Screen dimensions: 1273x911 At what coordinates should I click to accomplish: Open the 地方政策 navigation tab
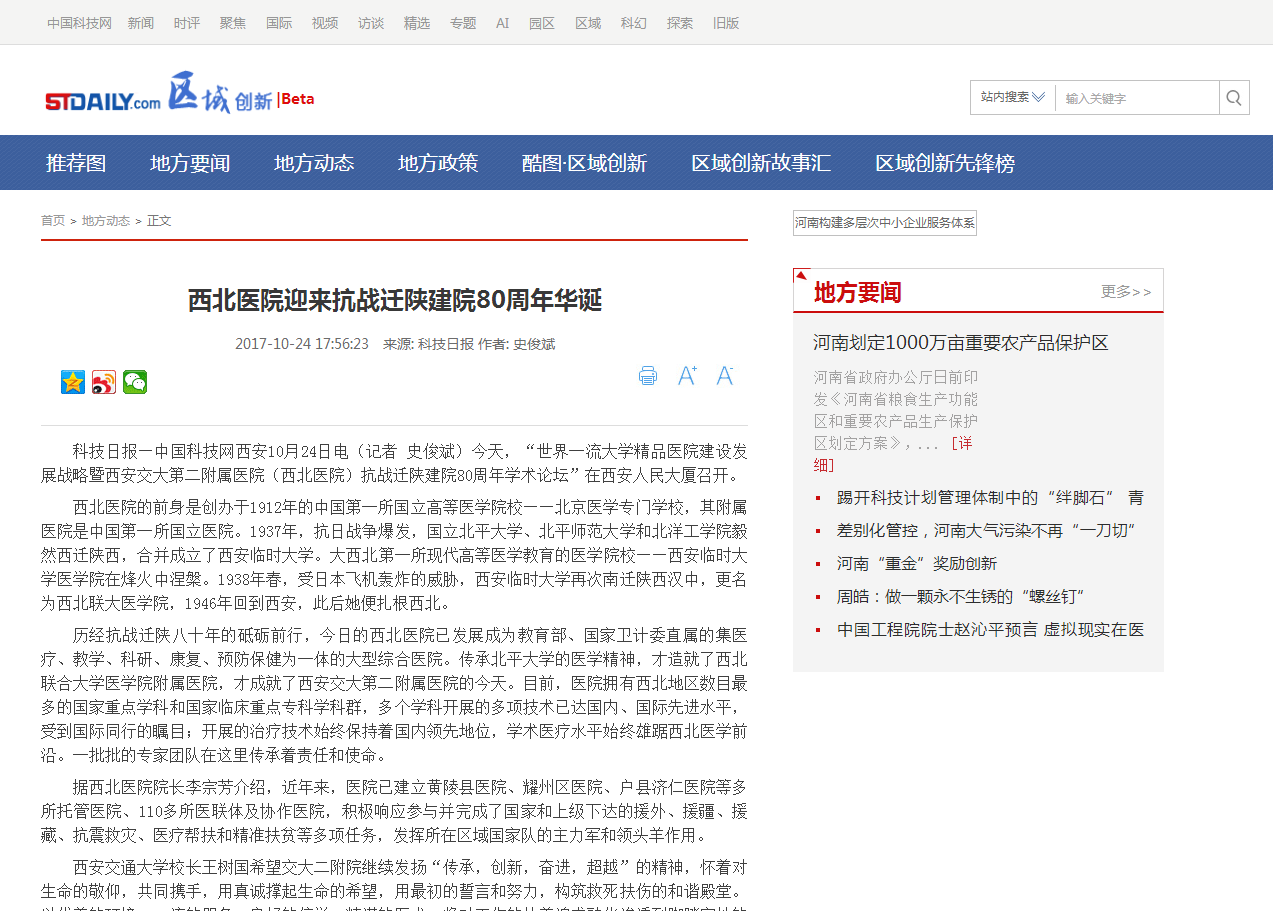click(438, 163)
